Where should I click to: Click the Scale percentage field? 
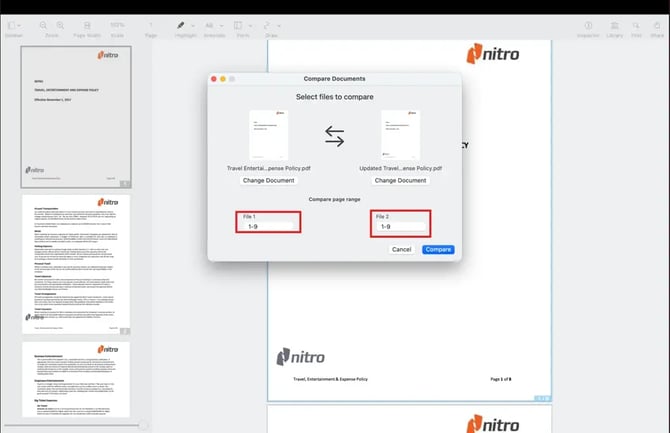117,26
